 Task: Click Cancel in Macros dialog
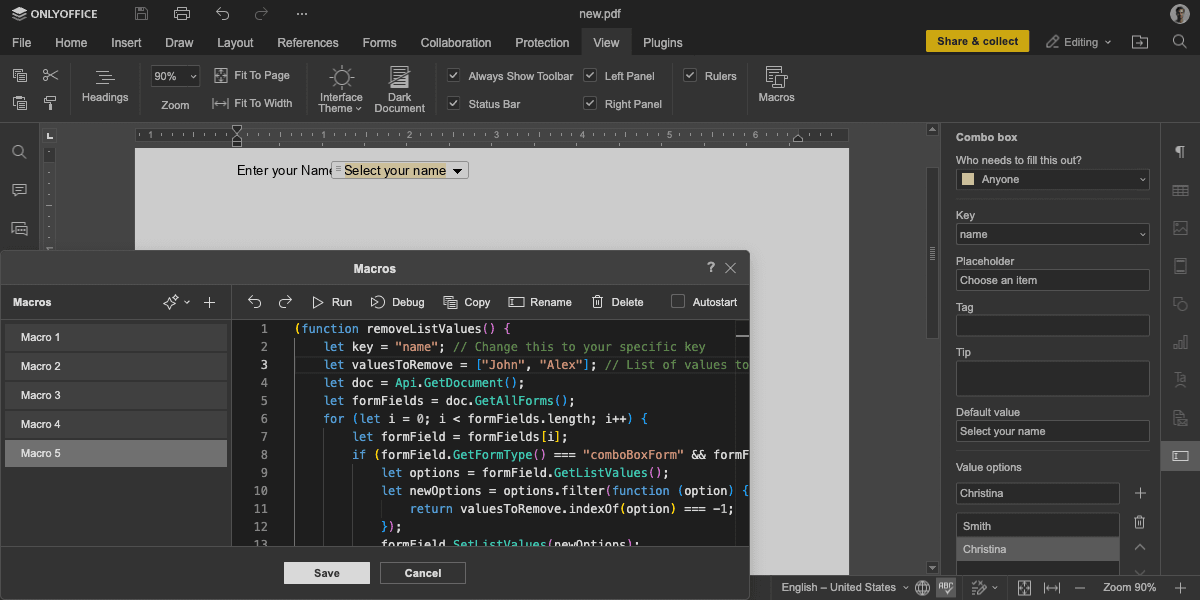(x=423, y=573)
